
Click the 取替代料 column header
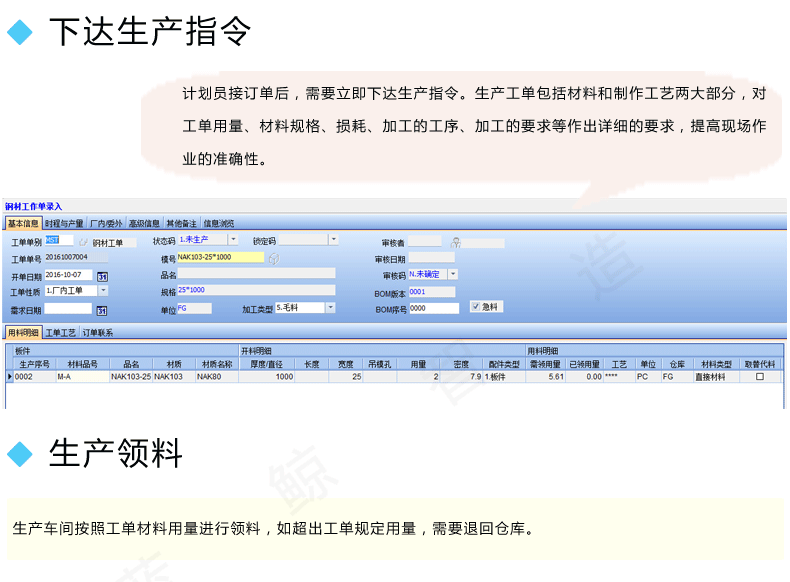(760, 364)
